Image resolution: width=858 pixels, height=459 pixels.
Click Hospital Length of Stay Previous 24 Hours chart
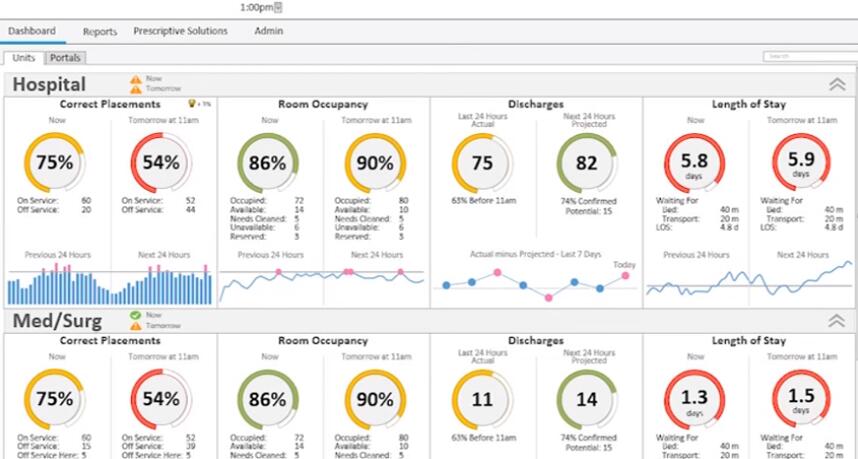point(697,283)
